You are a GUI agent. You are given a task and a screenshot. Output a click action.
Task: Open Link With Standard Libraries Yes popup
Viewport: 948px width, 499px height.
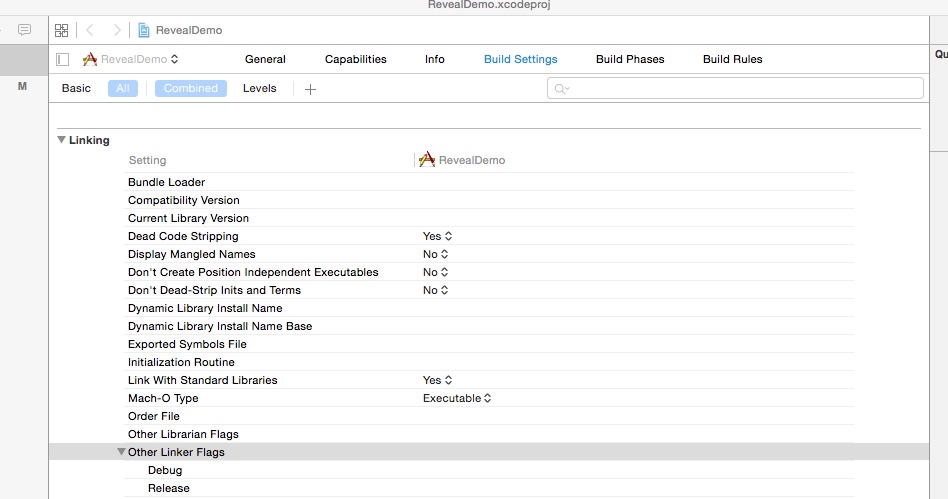(x=437, y=380)
